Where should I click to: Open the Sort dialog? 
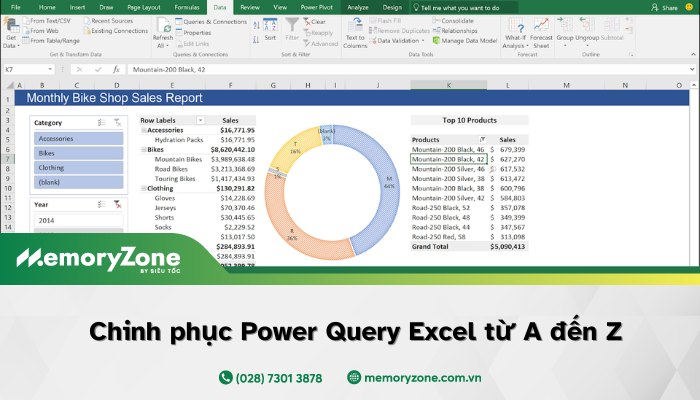[x=270, y=29]
